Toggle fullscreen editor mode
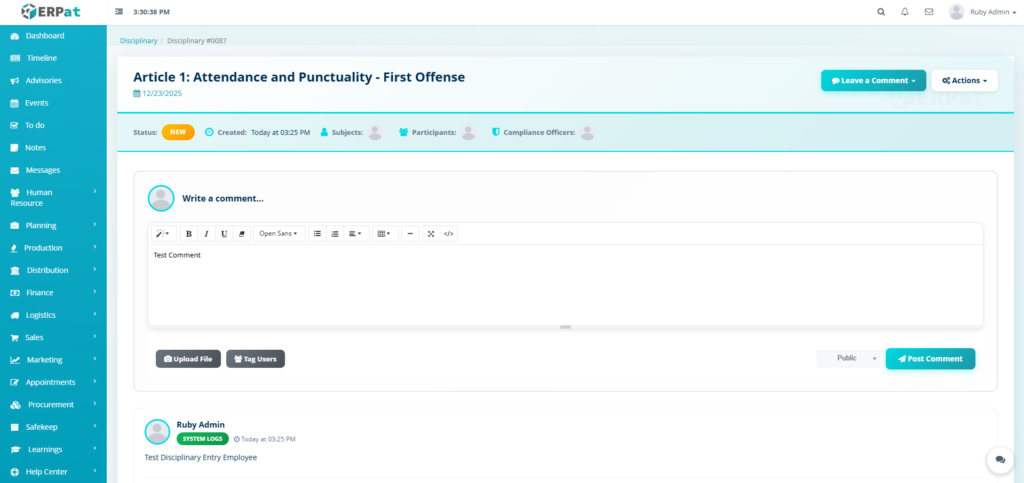The image size is (1024, 483). [431, 234]
